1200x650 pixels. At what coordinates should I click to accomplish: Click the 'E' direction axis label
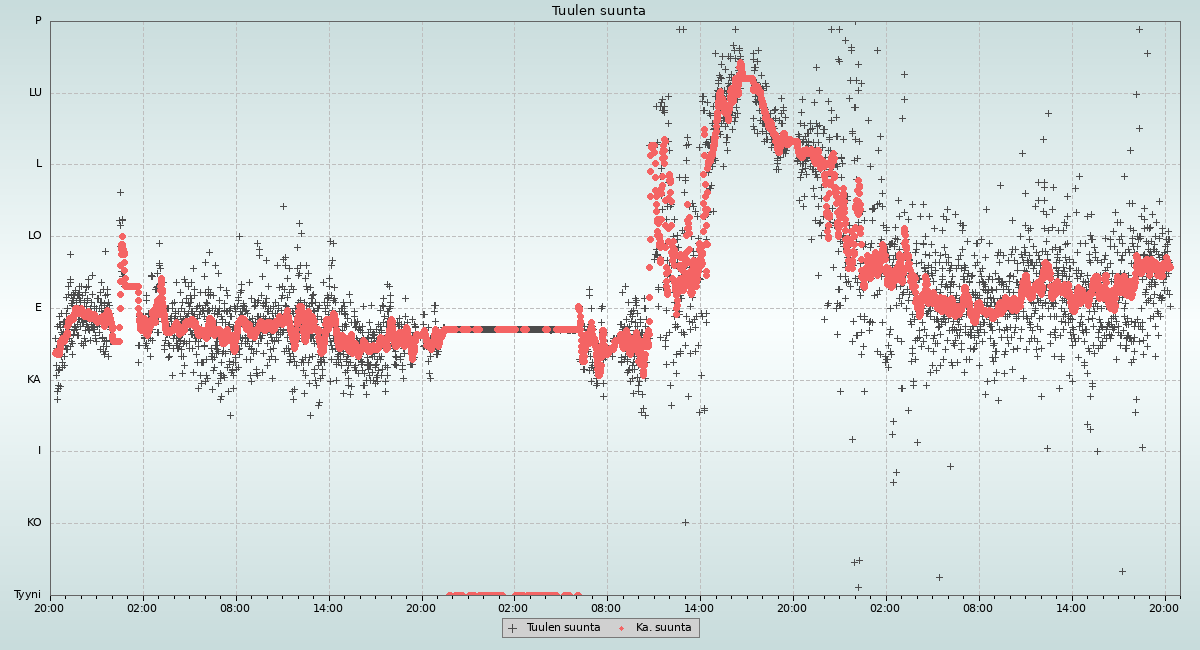(39, 308)
